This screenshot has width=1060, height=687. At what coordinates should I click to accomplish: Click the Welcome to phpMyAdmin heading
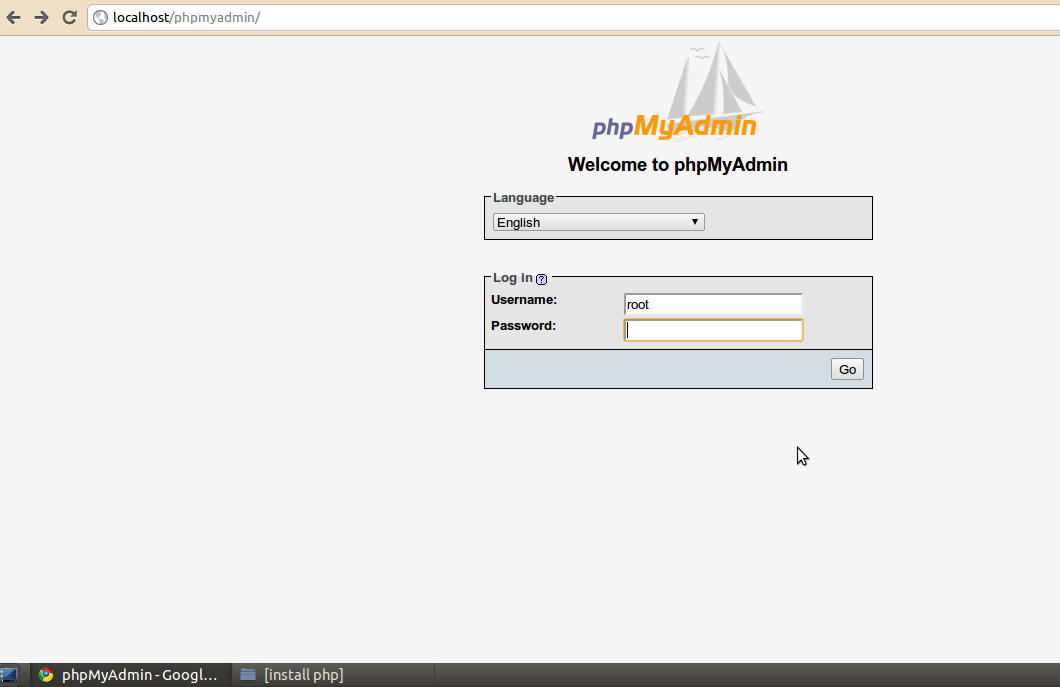[x=677, y=165]
